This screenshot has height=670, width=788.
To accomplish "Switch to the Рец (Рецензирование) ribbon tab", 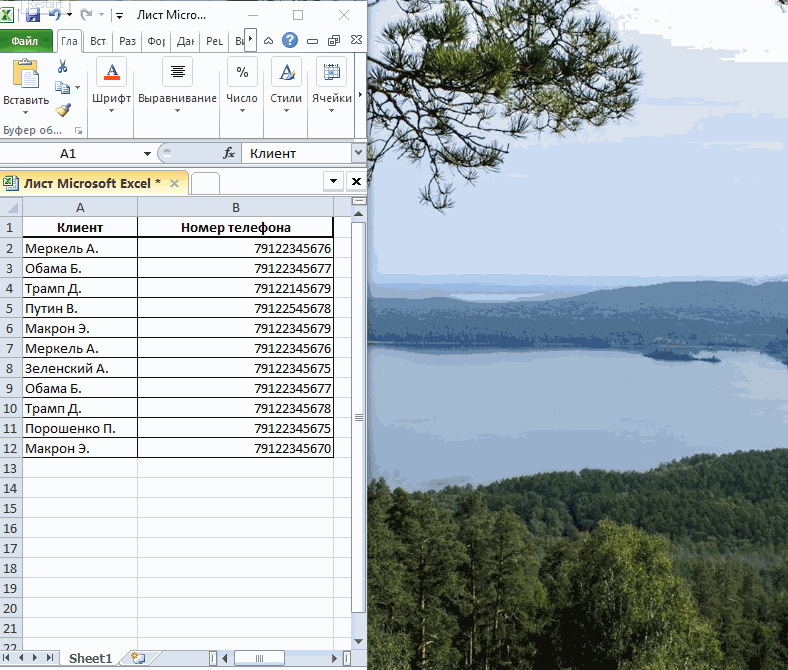I will (x=214, y=41).
